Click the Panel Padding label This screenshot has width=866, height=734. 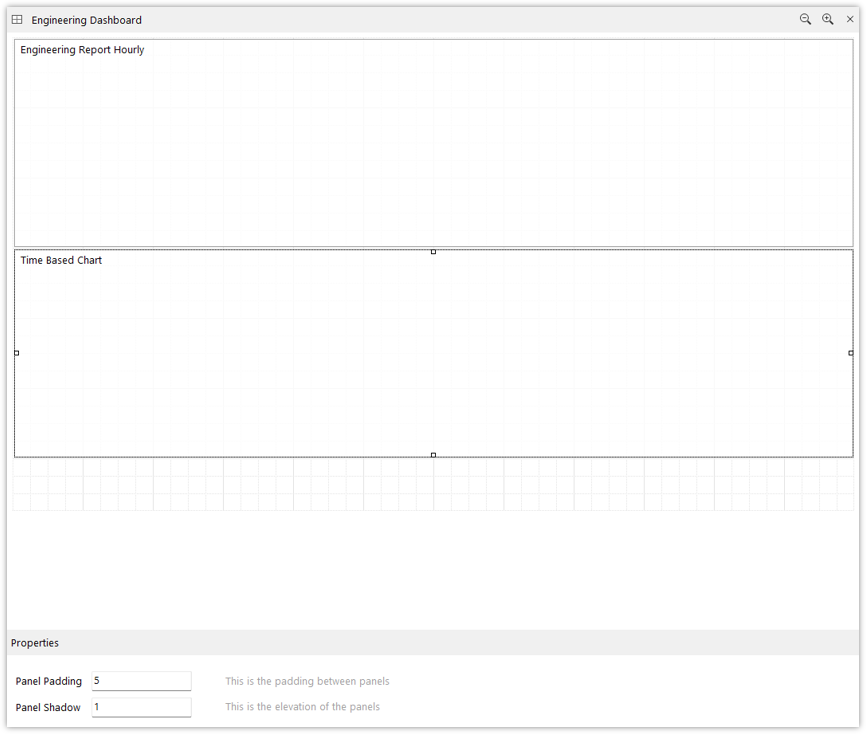[x=49, y=681]
